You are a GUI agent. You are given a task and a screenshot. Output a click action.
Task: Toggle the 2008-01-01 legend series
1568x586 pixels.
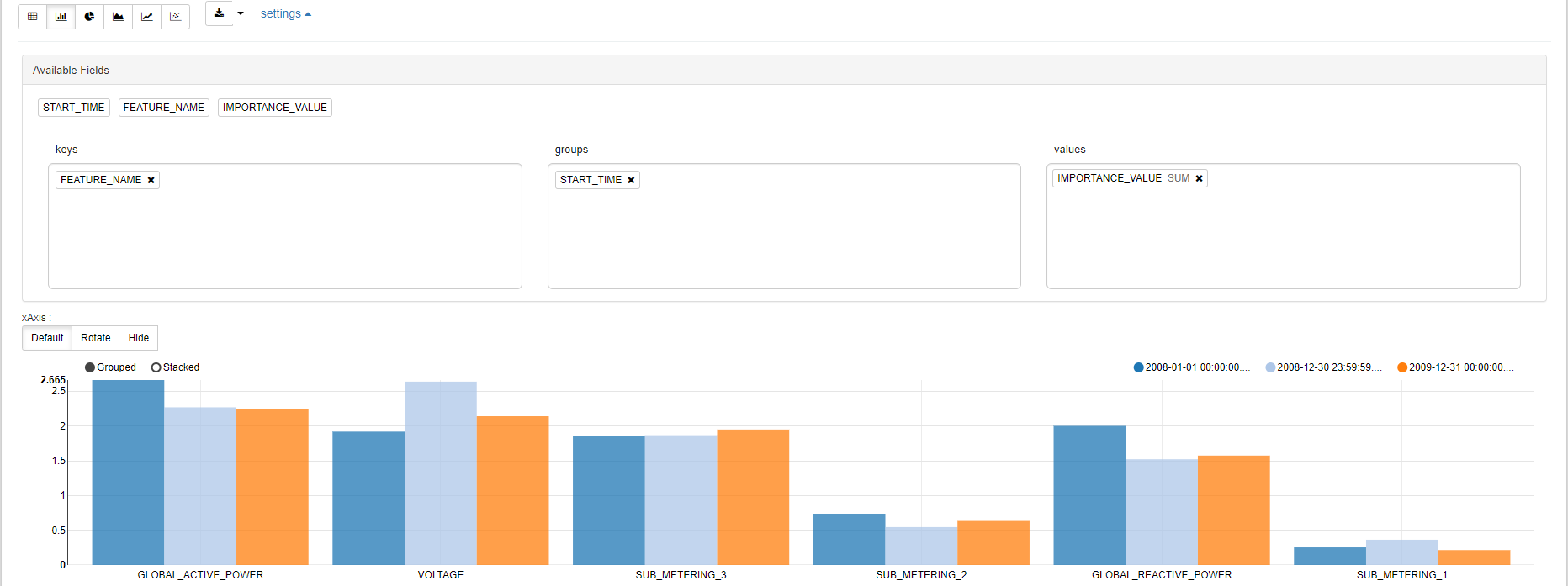(x=1193, y=367)
